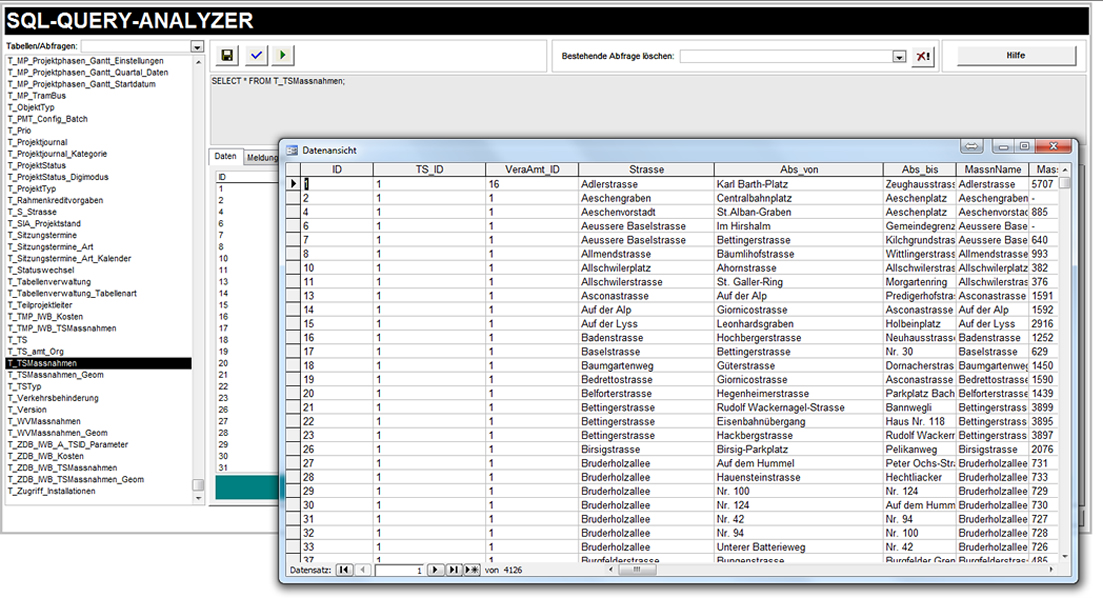Create a new record with the asterisk navigation button

pyautogui.click(x=472, y=570)
